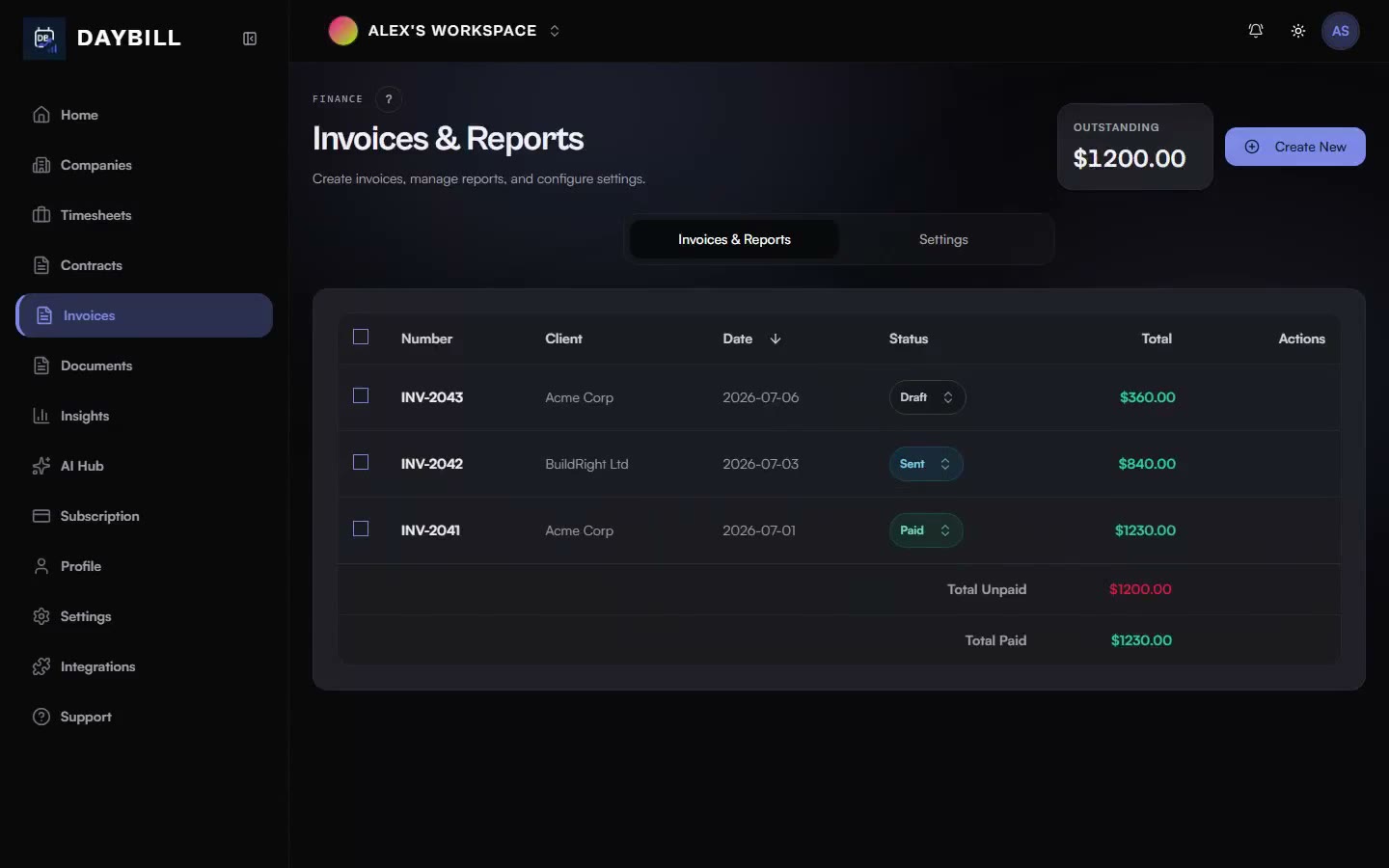
Task: Expand Alex's Workspace switcher
Action: click(445, 31)
